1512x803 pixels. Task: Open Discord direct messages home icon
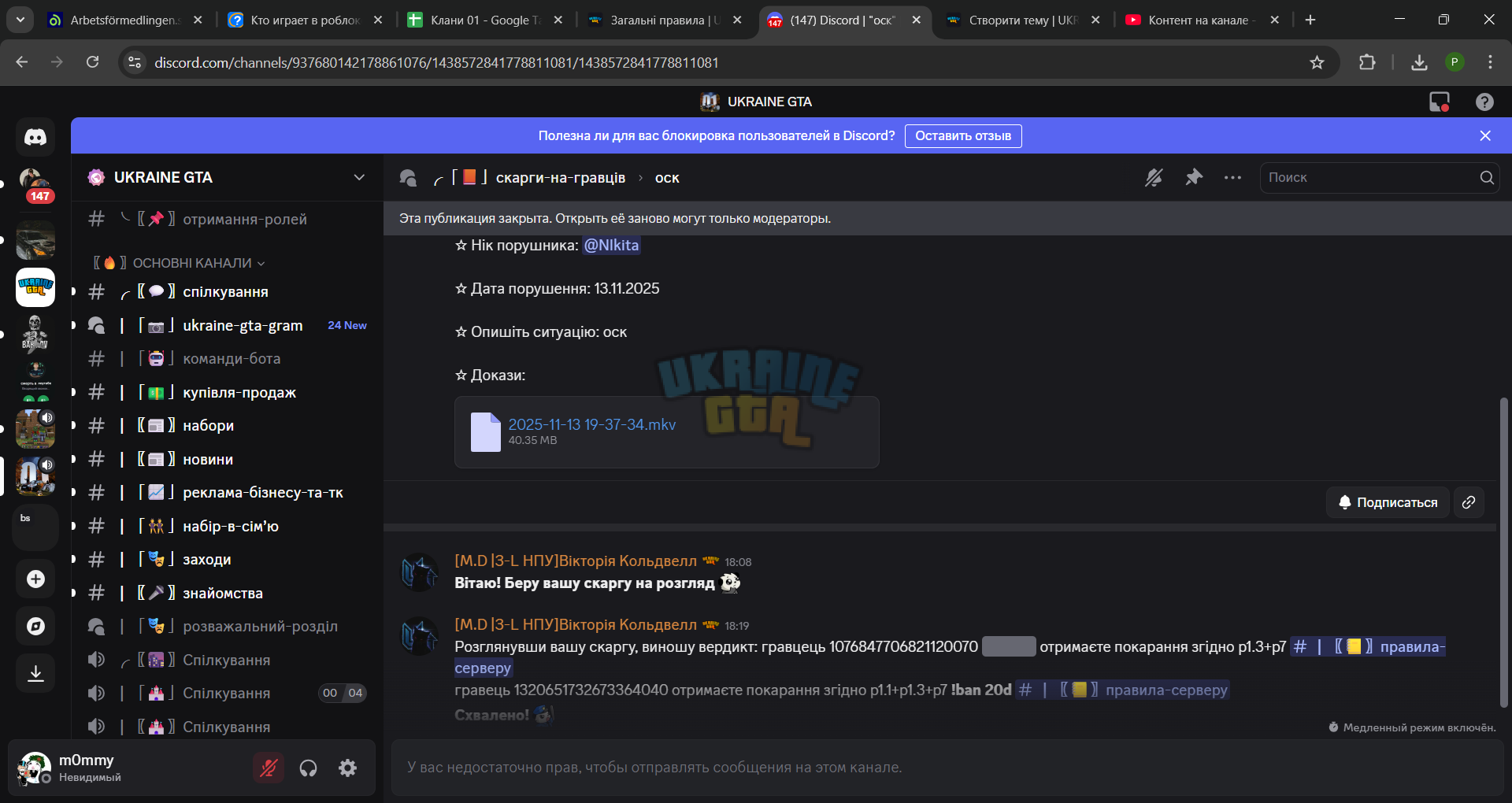coord(35,137)
